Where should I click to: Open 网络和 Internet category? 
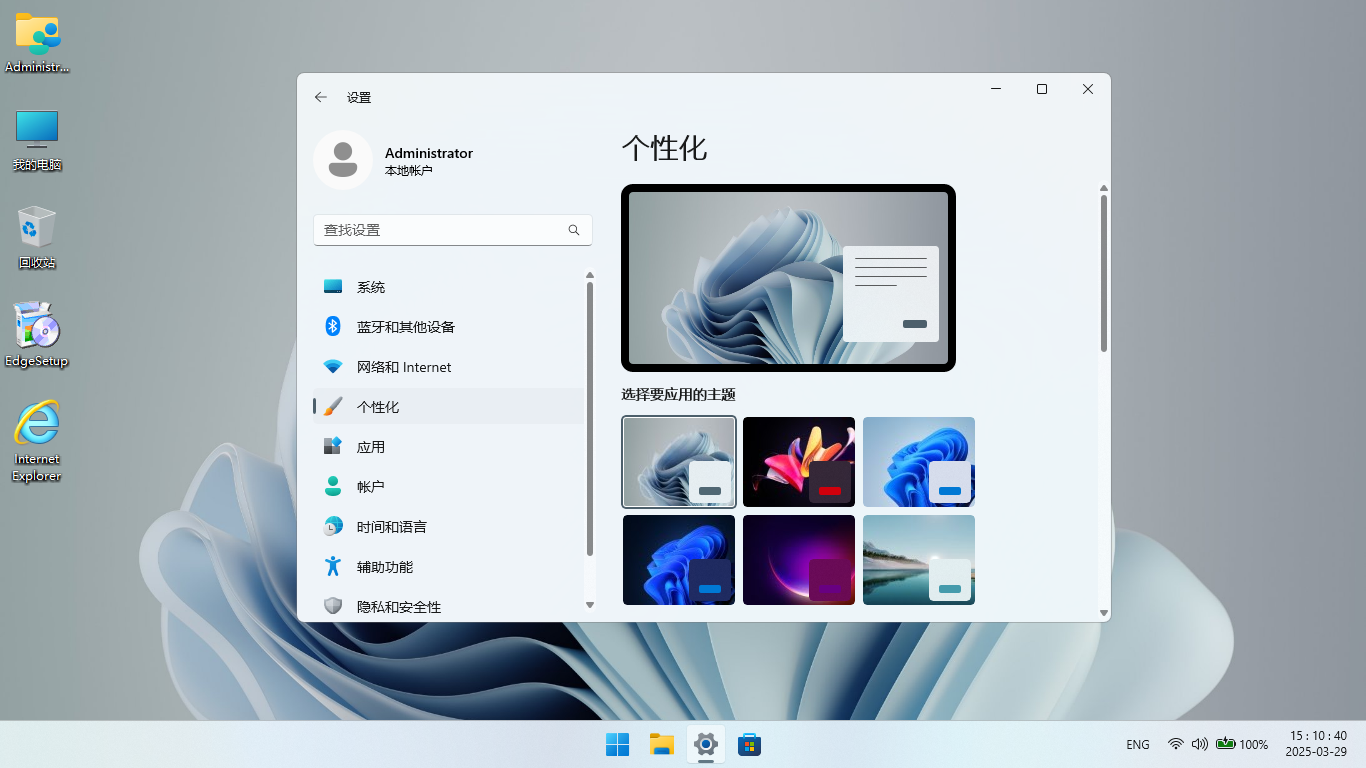[x=448, y=367]
